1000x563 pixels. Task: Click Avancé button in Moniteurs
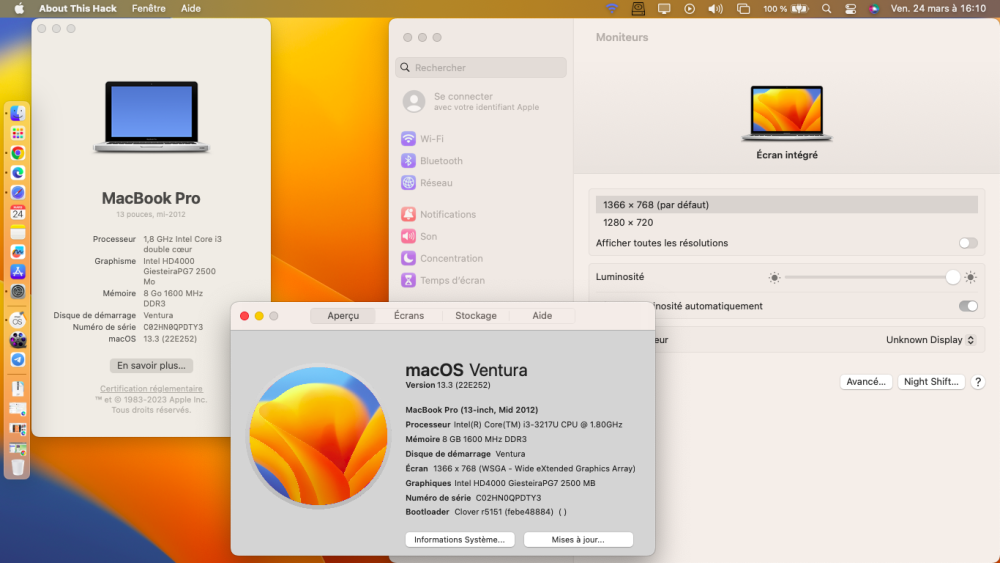pyautogui.click(x=865, y=382)
